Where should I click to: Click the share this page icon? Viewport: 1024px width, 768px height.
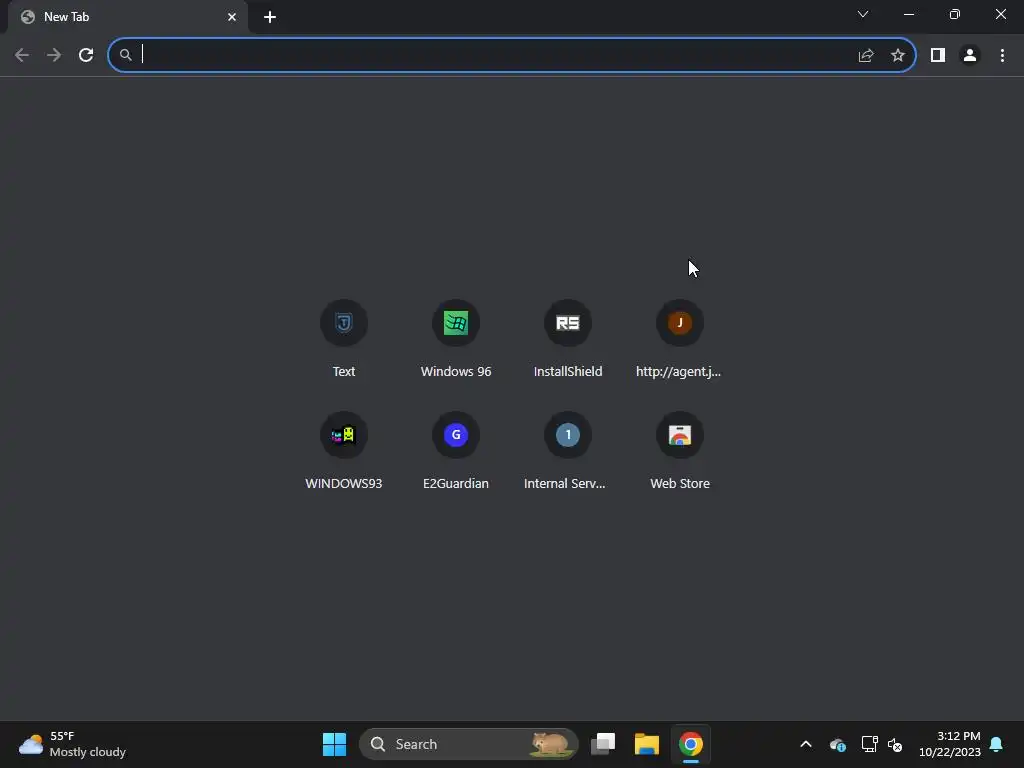[x=866, y=56]
